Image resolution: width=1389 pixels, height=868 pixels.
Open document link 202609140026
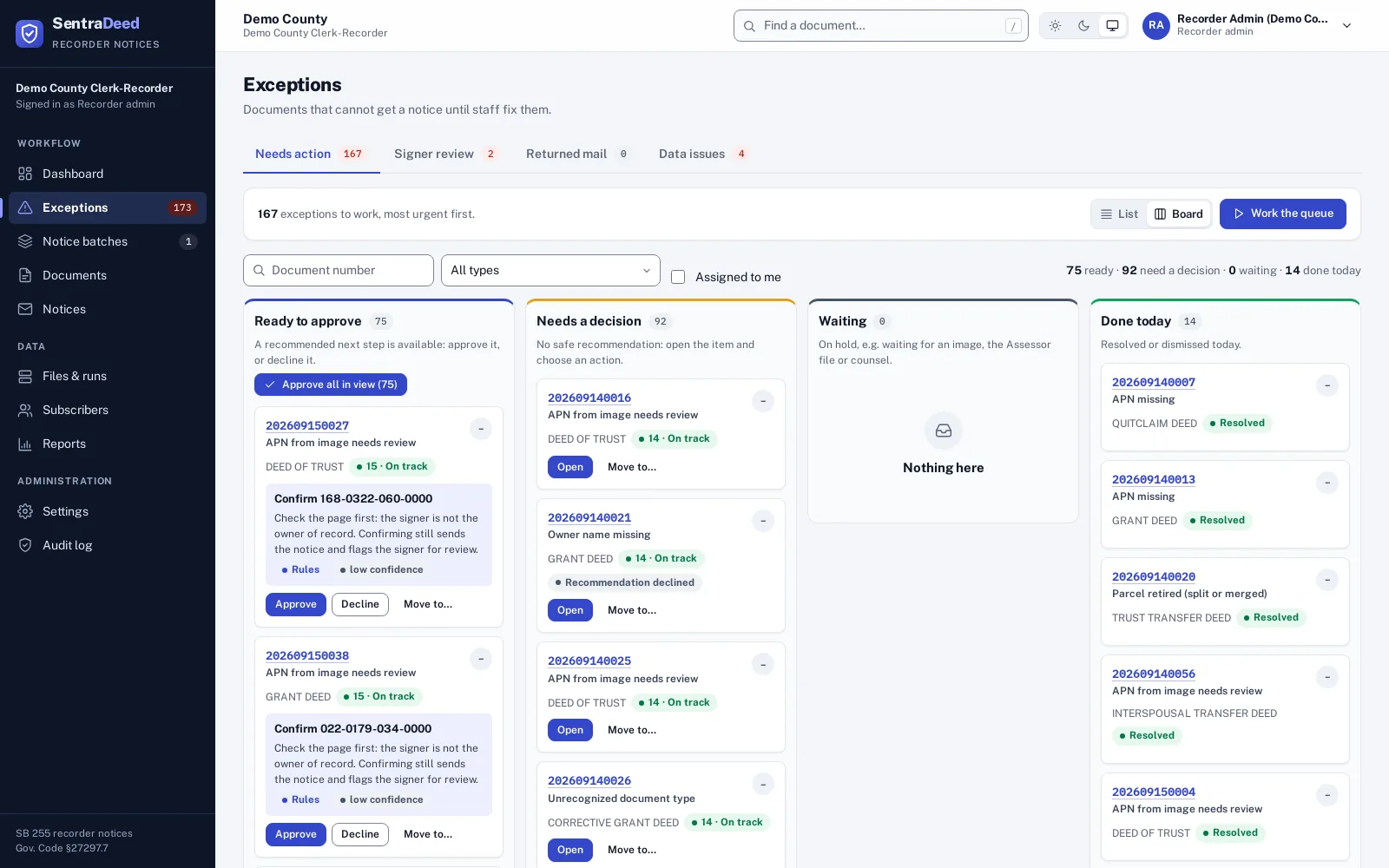[x=589, y=781]
